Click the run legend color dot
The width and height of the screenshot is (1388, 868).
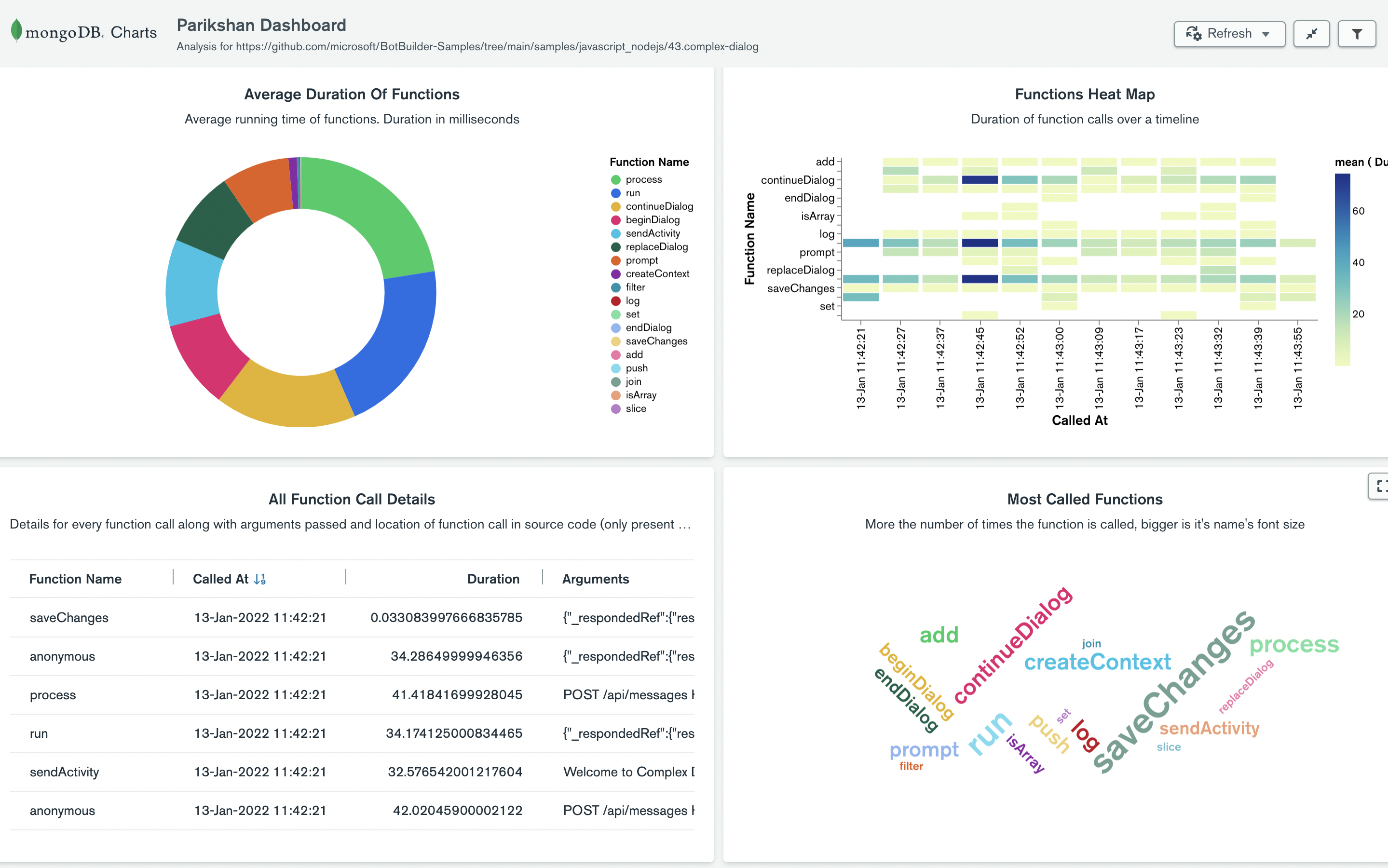[615, 193]
